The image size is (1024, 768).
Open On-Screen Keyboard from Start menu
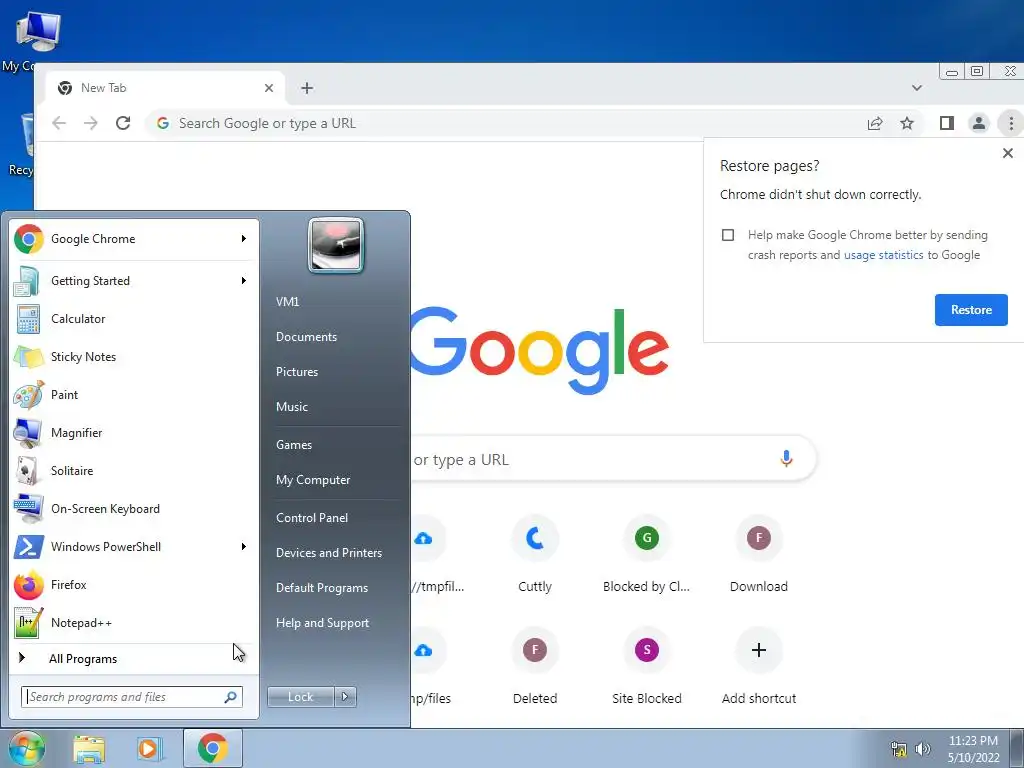tap(131, 508)
